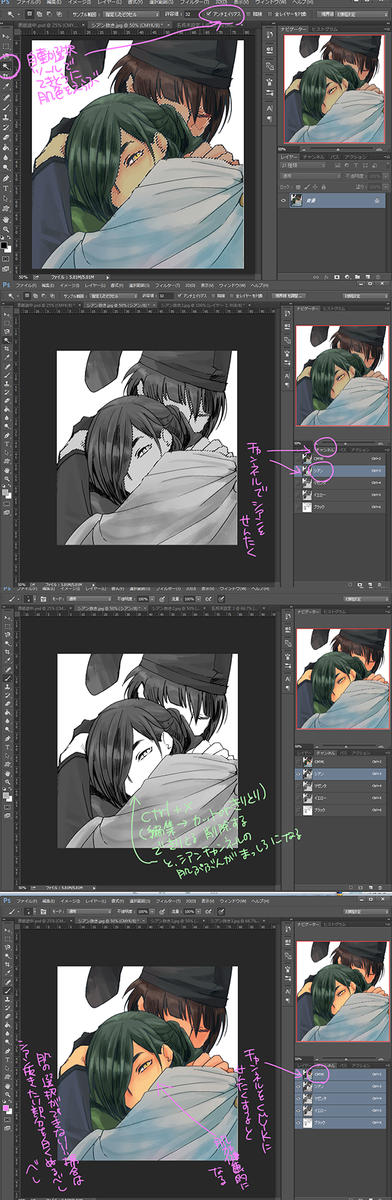Select the シアン channel row in the third screenshot
The image size is (392, 1200).
[x=340, y=774]
